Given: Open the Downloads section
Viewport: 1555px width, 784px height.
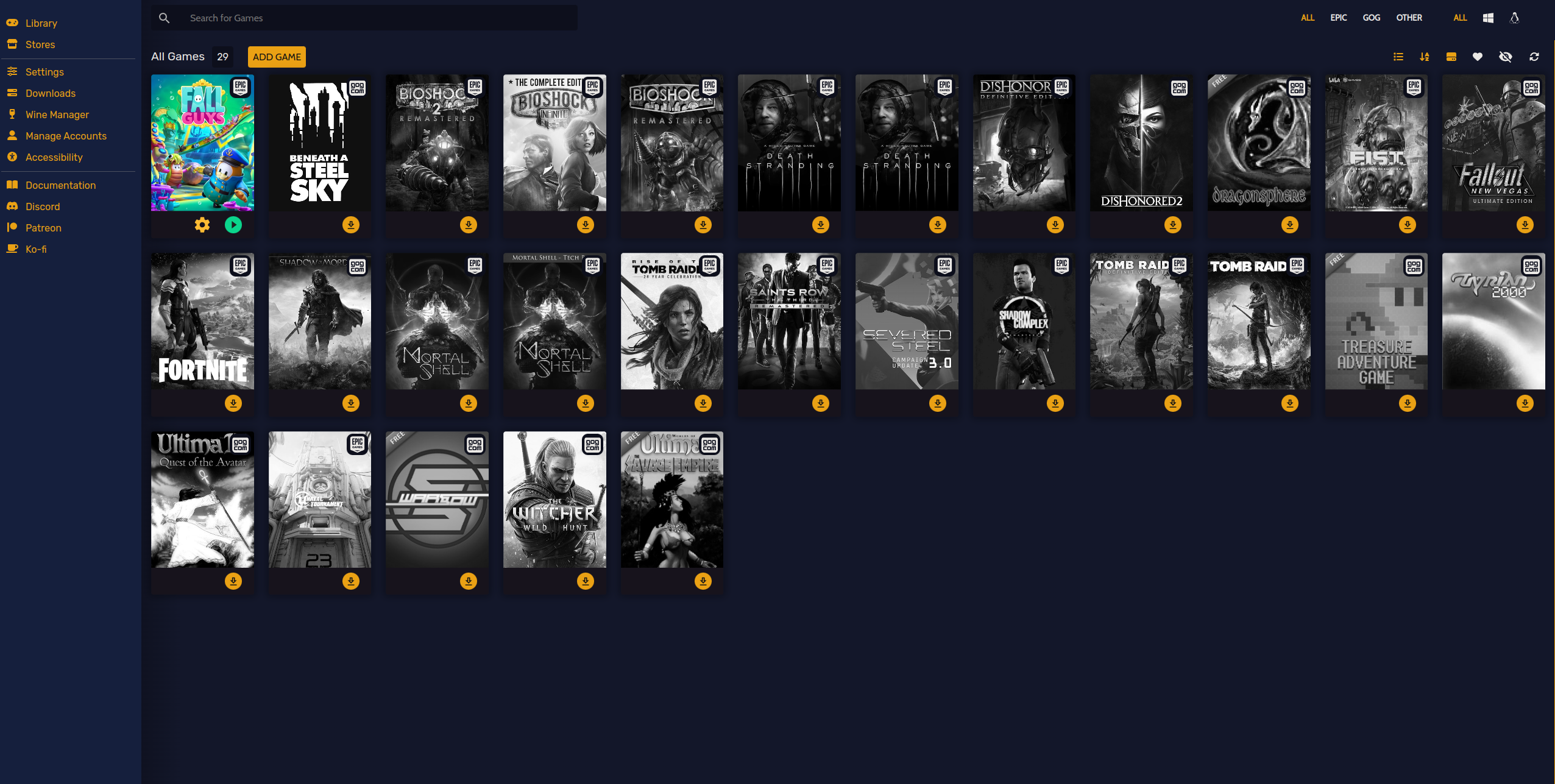Looking at the screenshot, I should (50, 93).
